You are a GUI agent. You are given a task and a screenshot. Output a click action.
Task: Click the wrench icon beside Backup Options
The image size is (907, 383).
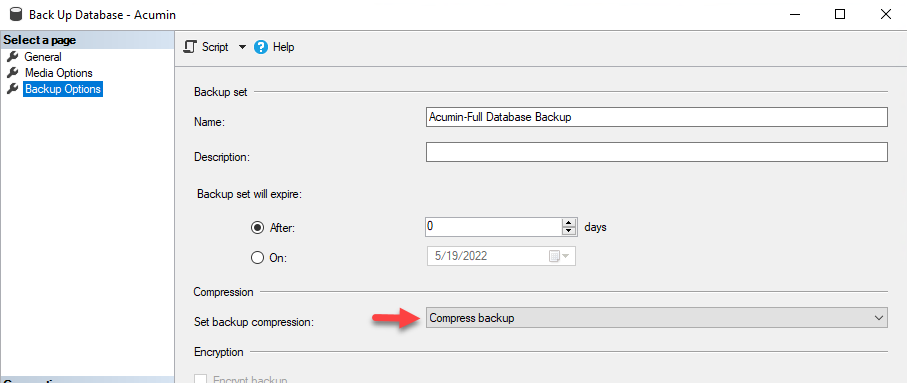pos(12,89)
